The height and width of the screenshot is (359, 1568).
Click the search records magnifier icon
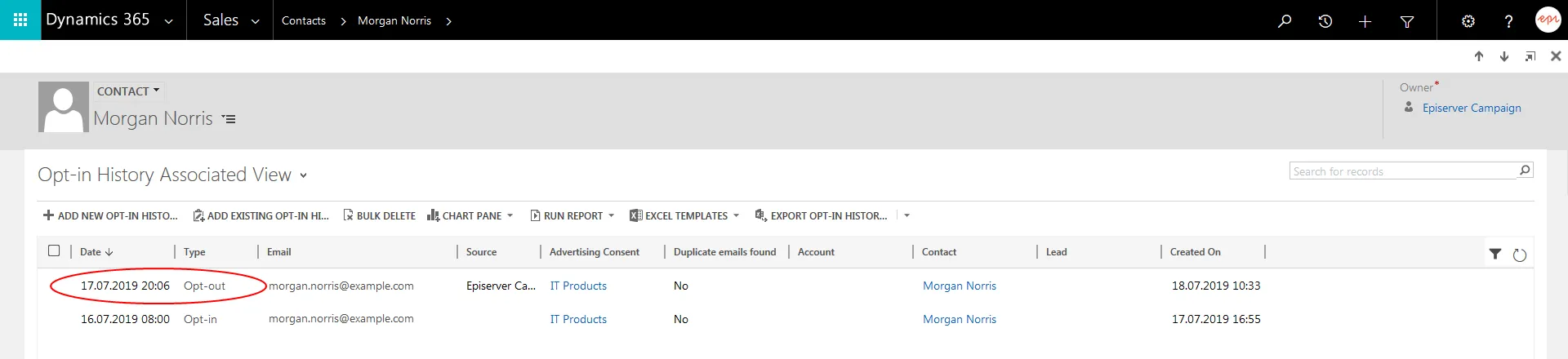[1525, 171]
